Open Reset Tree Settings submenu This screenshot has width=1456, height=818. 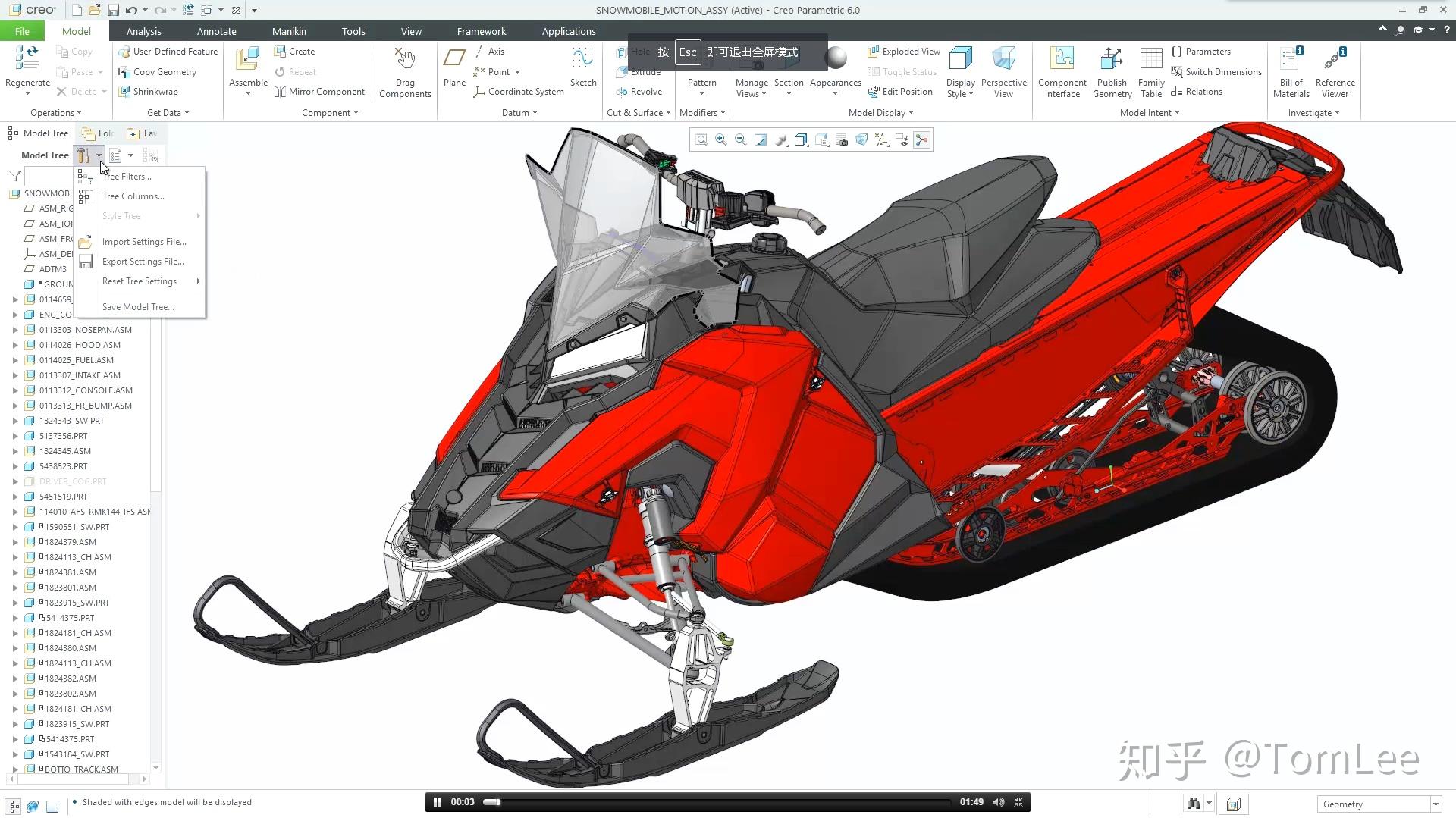[140, 281]
